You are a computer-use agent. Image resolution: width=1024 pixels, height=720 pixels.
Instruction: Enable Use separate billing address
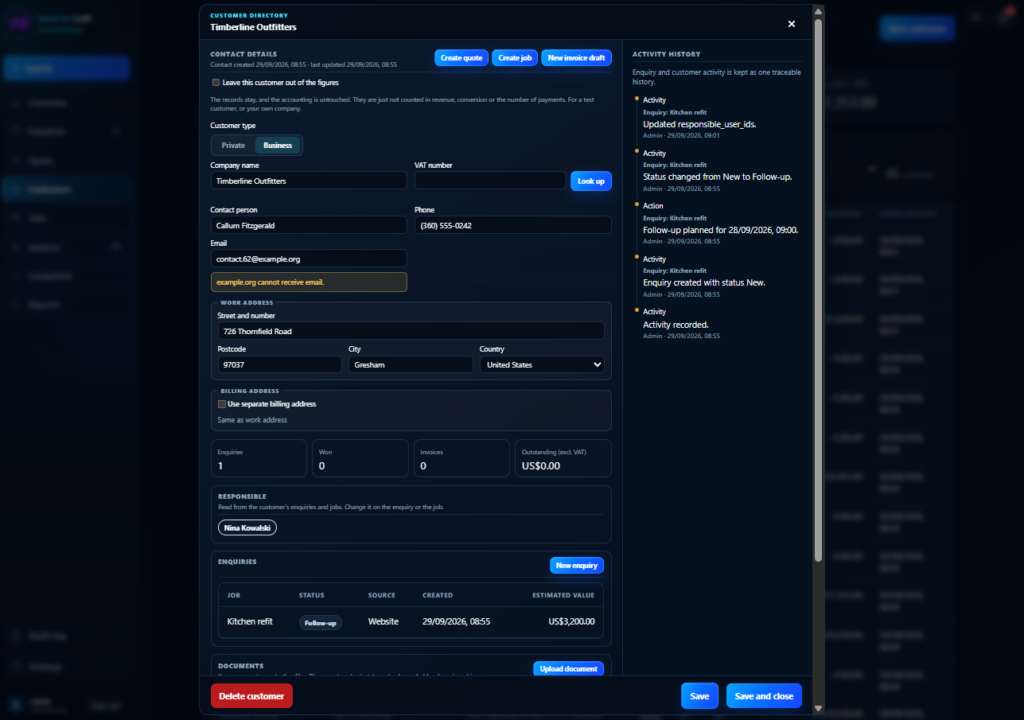[x=222, y=404]
